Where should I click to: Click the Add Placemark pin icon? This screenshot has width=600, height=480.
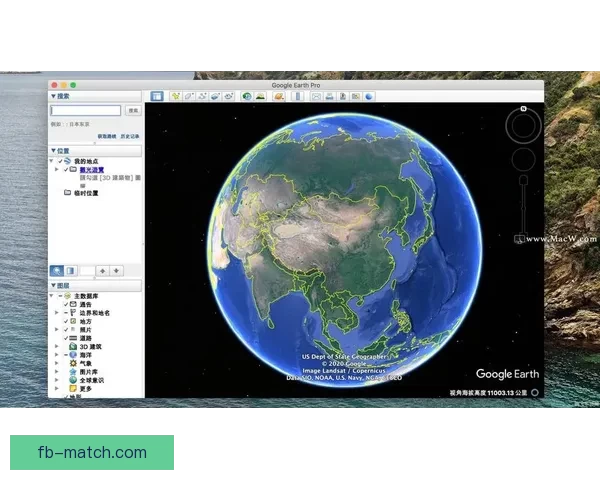pyautogui.click(x=175, y=96)
